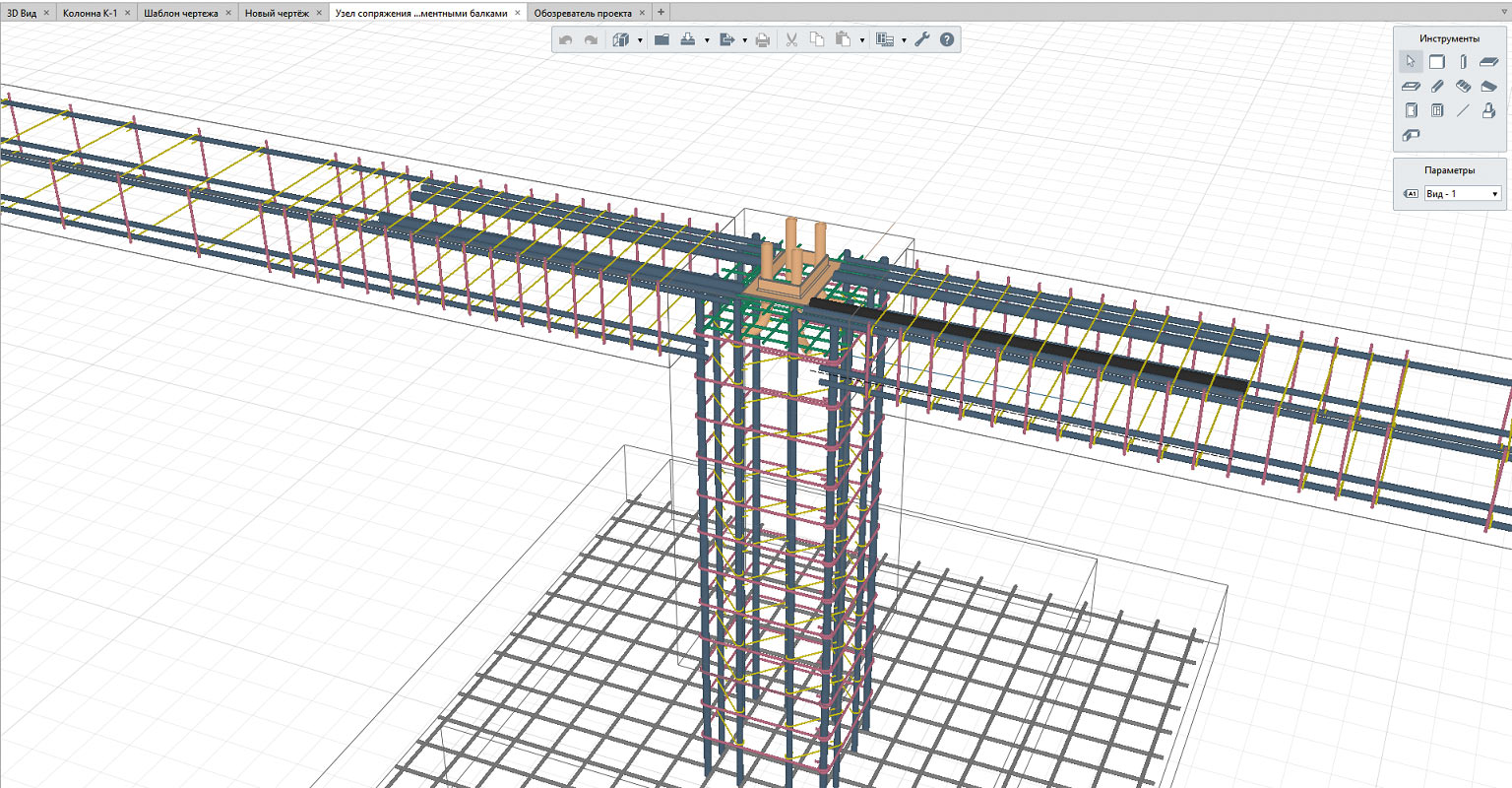Close the 3D Вид tab
This screenshot has width=1512, height=788.
46,13
